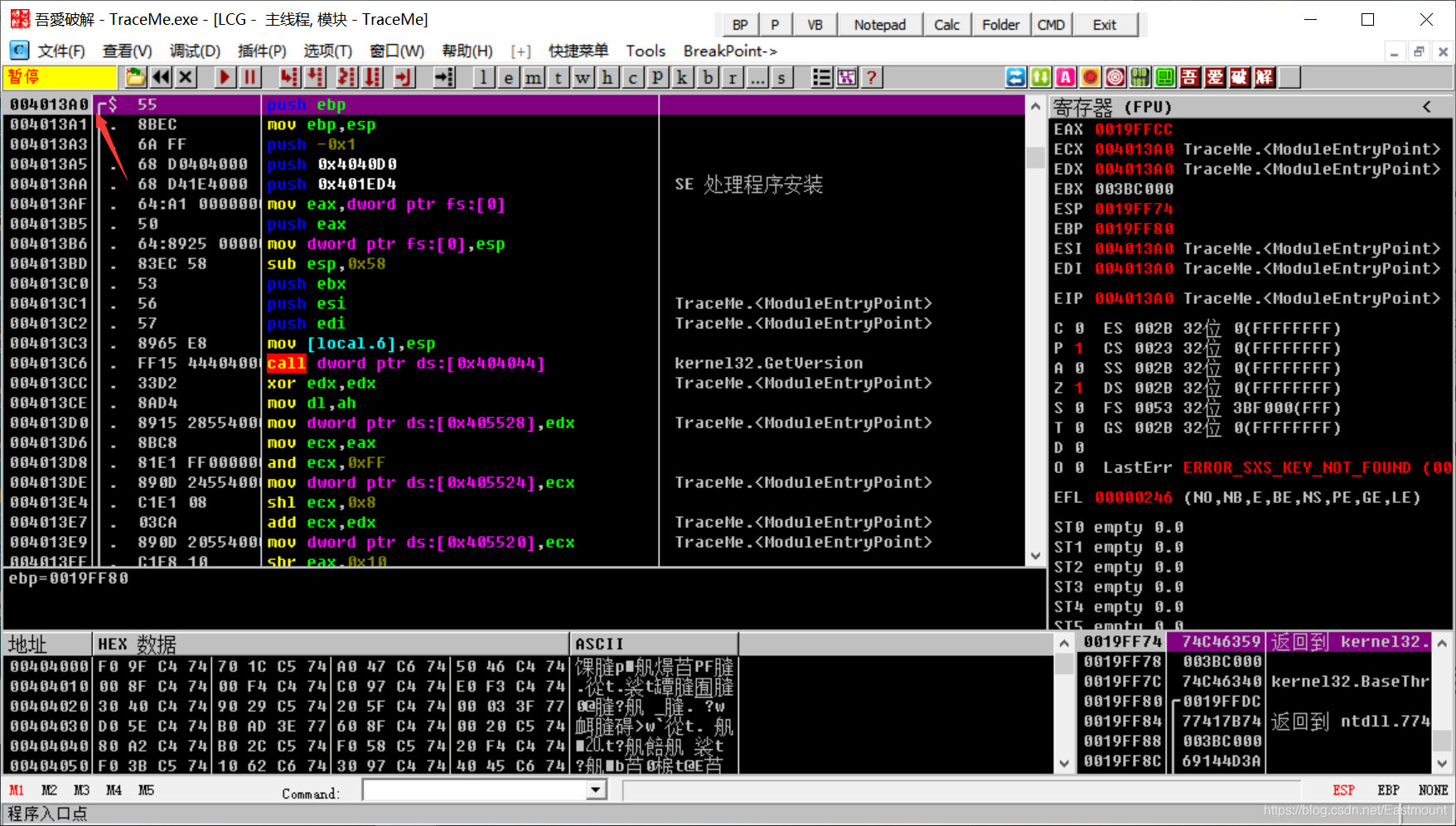The image size is (1456, 826).
Task: Open Breakpoints window with the 'b' button
Action: pos(708,77)
